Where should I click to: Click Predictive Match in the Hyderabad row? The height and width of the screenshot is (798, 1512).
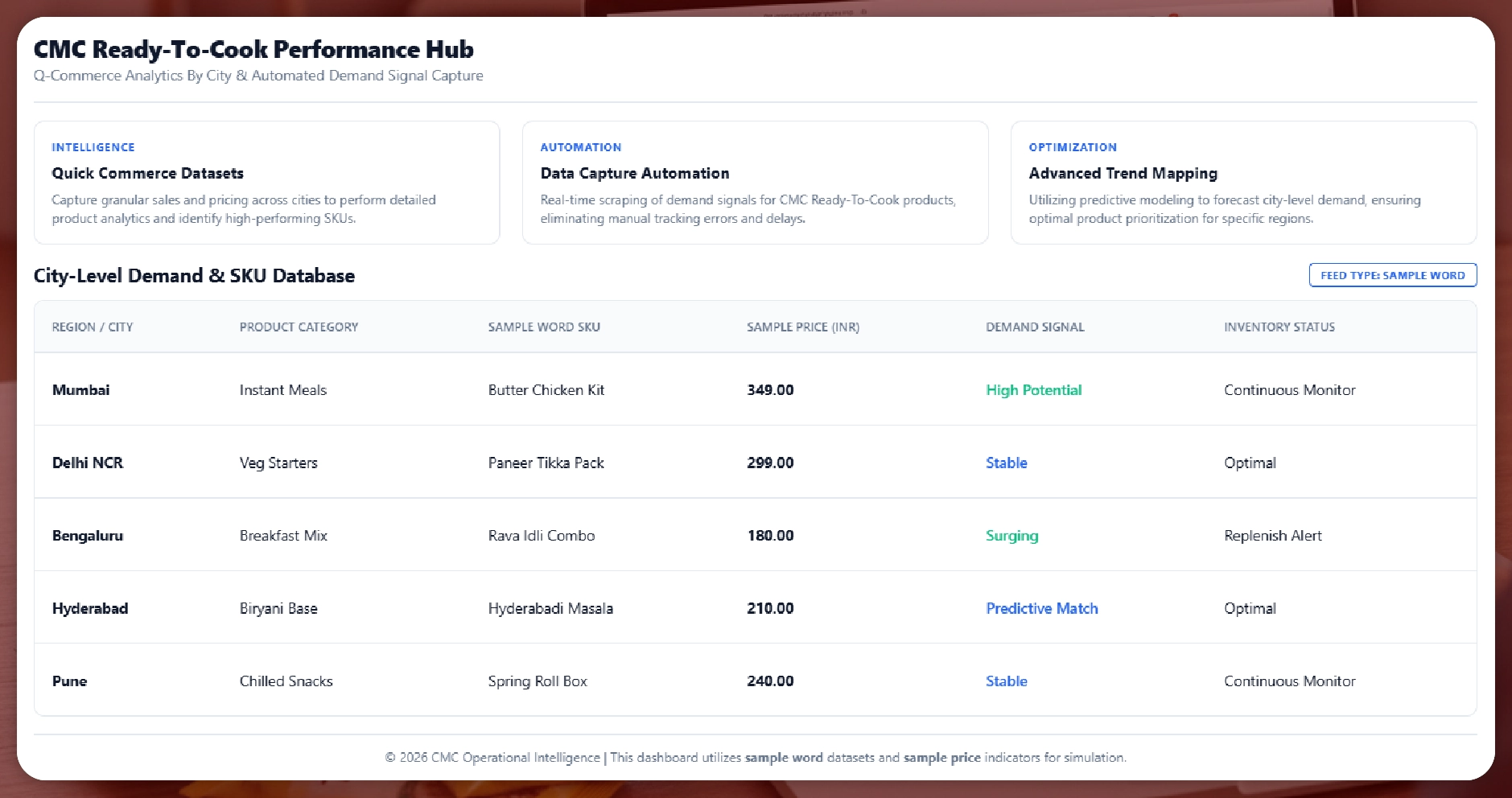[x=1041, y=609]
